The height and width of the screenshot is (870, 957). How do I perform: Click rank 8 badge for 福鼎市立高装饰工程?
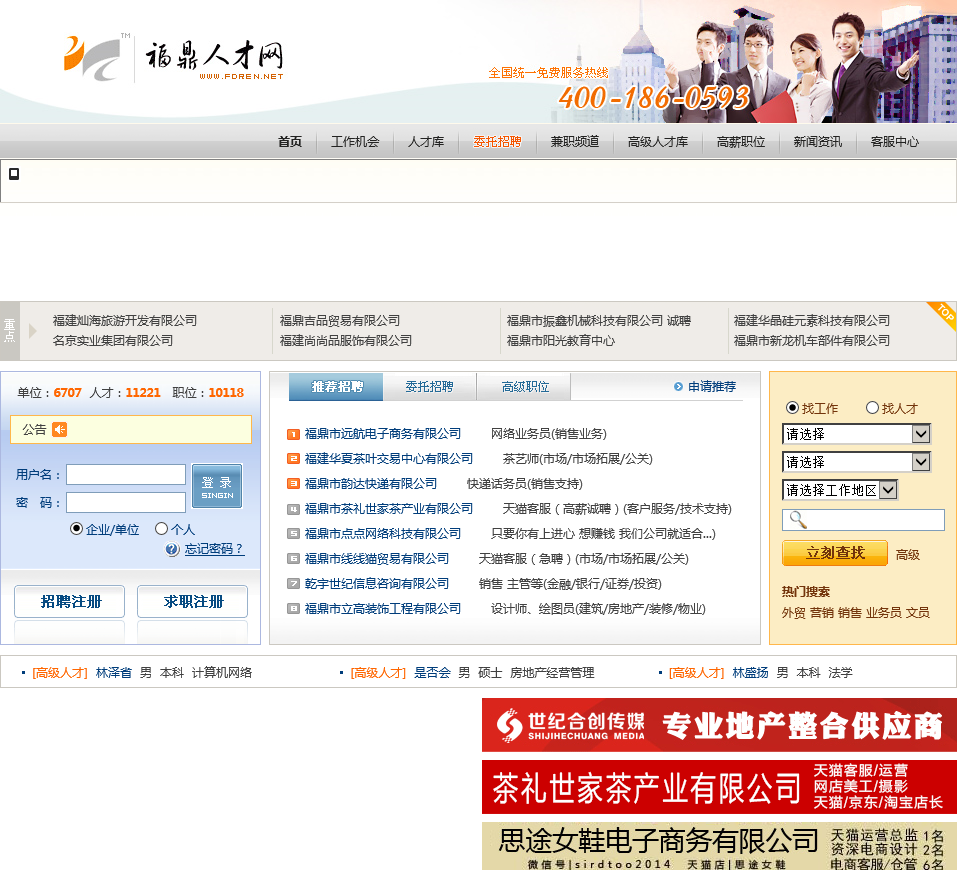click(x=293, y=609)
